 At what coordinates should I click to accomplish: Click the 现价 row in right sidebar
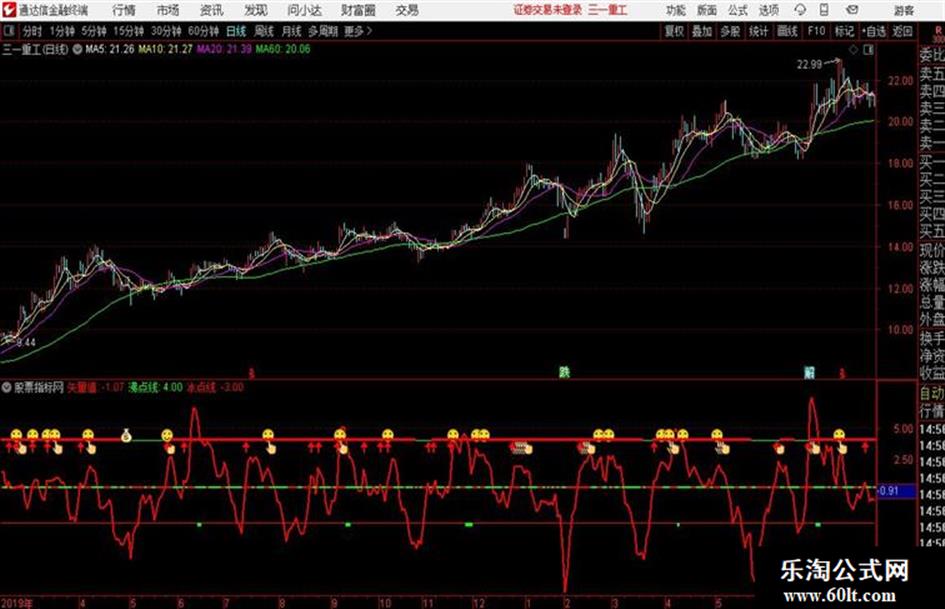932,250
